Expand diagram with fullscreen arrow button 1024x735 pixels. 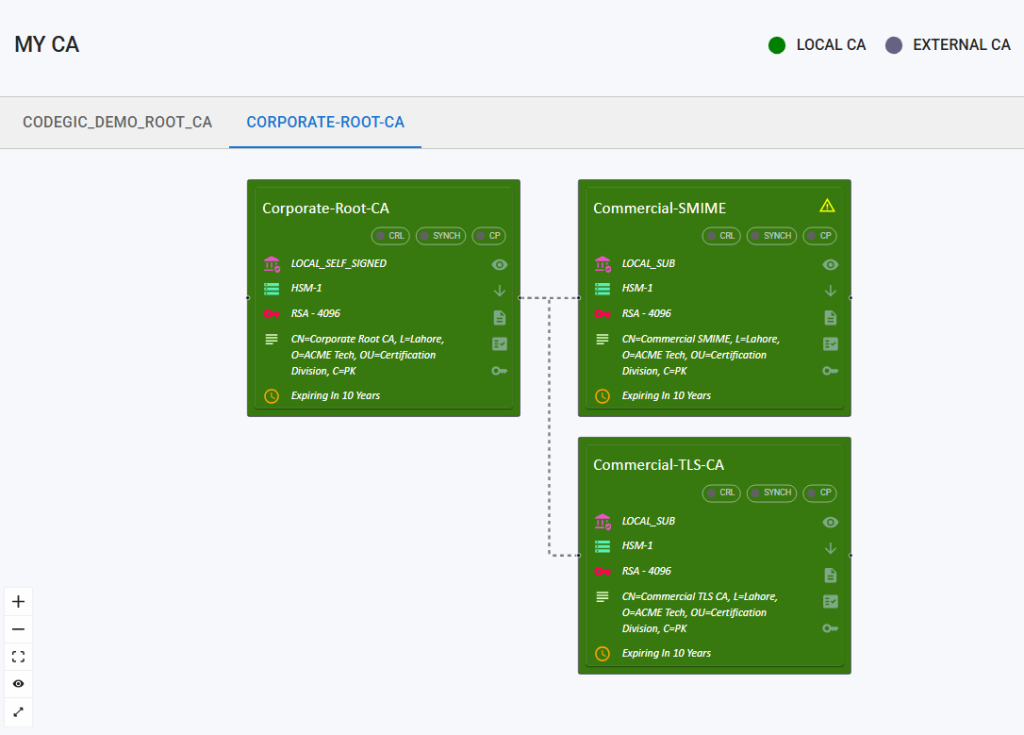pyautogui.click(x=18, y=712)
